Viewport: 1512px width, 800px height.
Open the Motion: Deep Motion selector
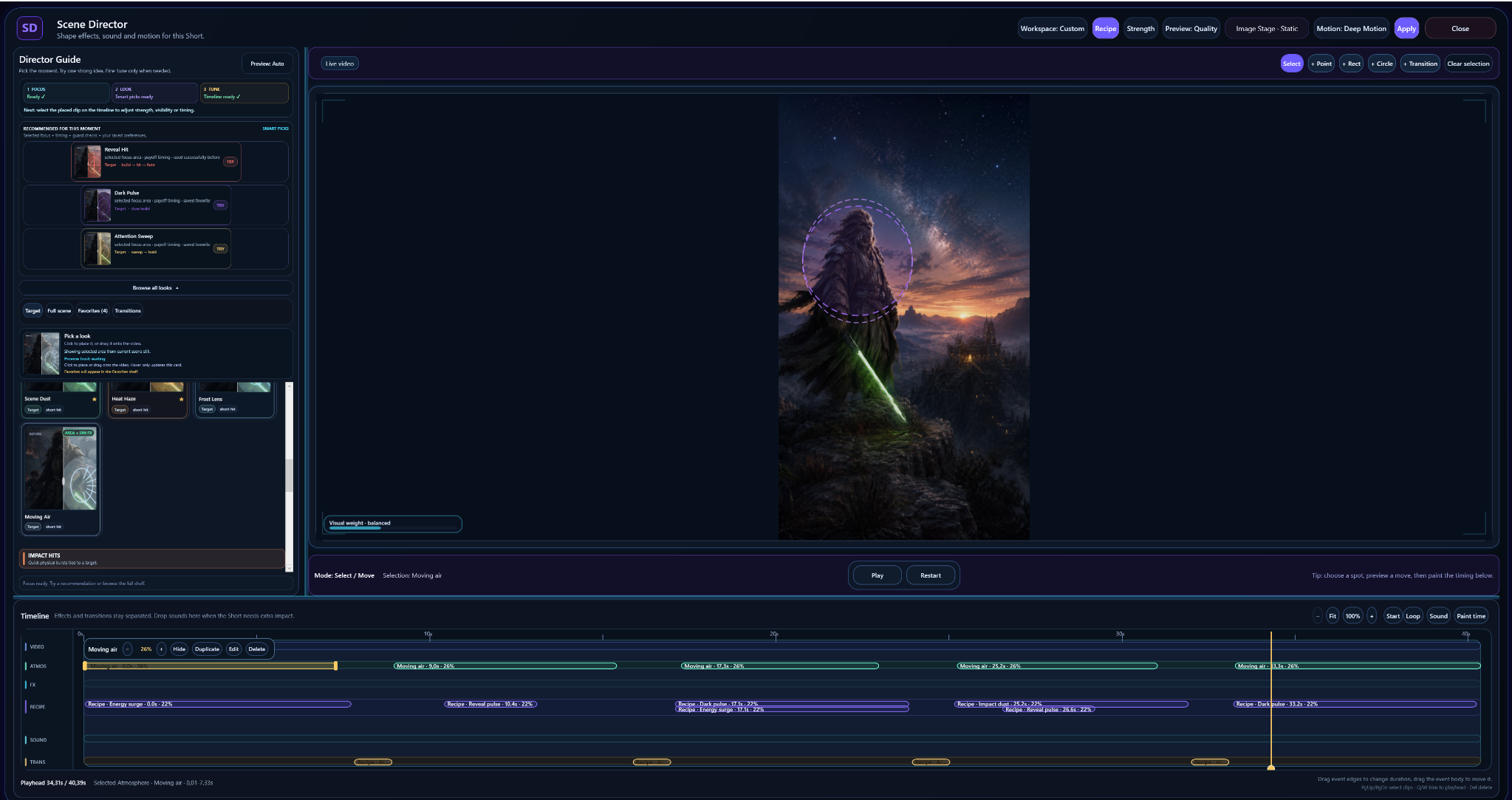(1351, 29)
